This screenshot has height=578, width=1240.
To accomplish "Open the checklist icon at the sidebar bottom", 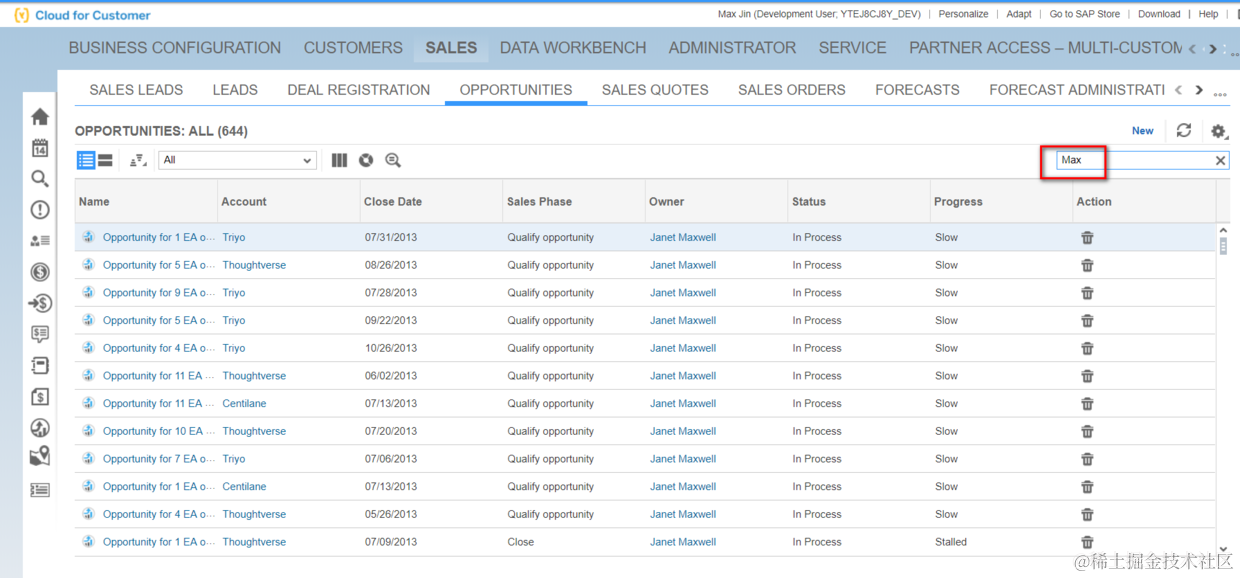I will pos(40,490).
